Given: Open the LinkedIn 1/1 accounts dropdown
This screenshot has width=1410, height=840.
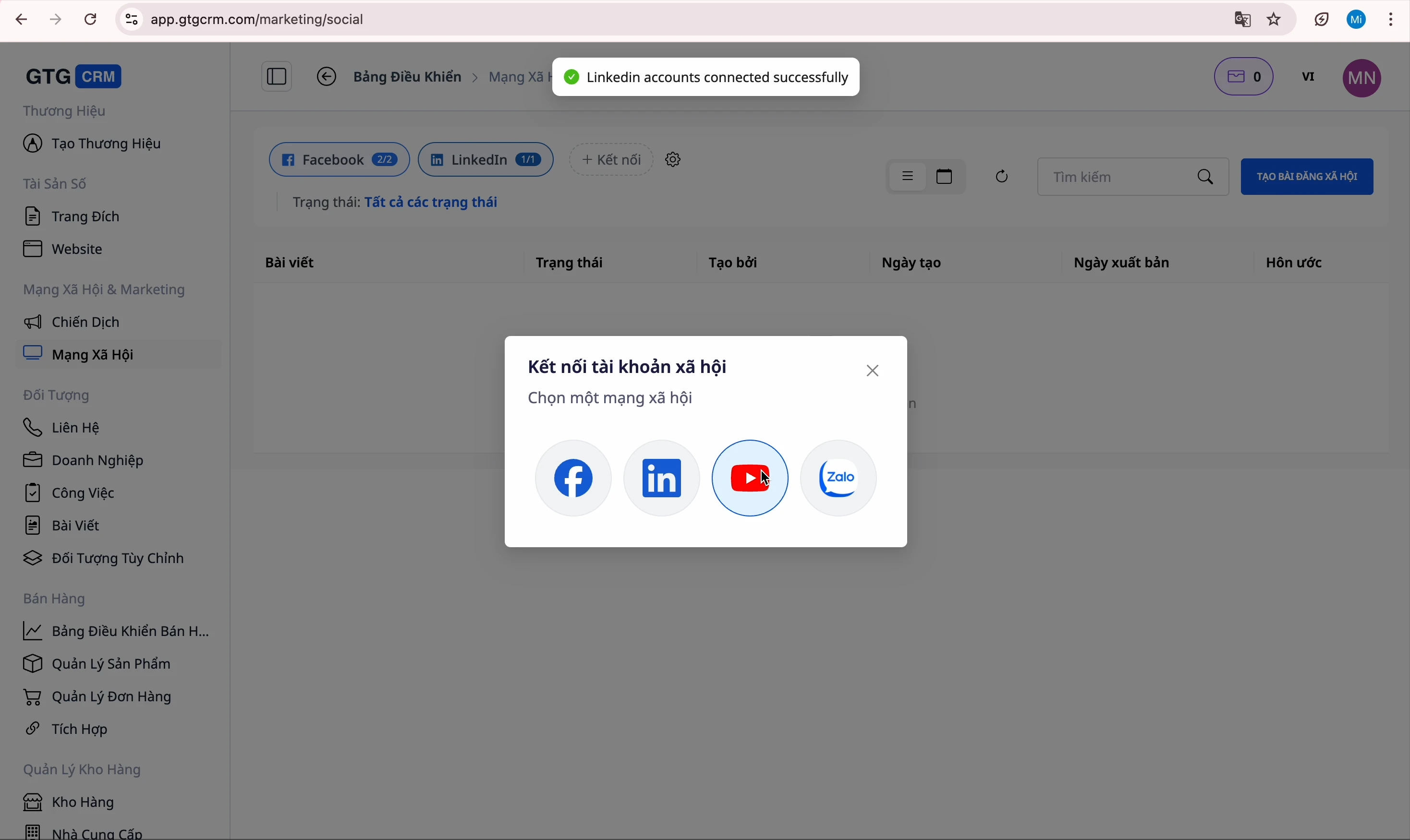Looking at the screenshot, I should (485, 159).
